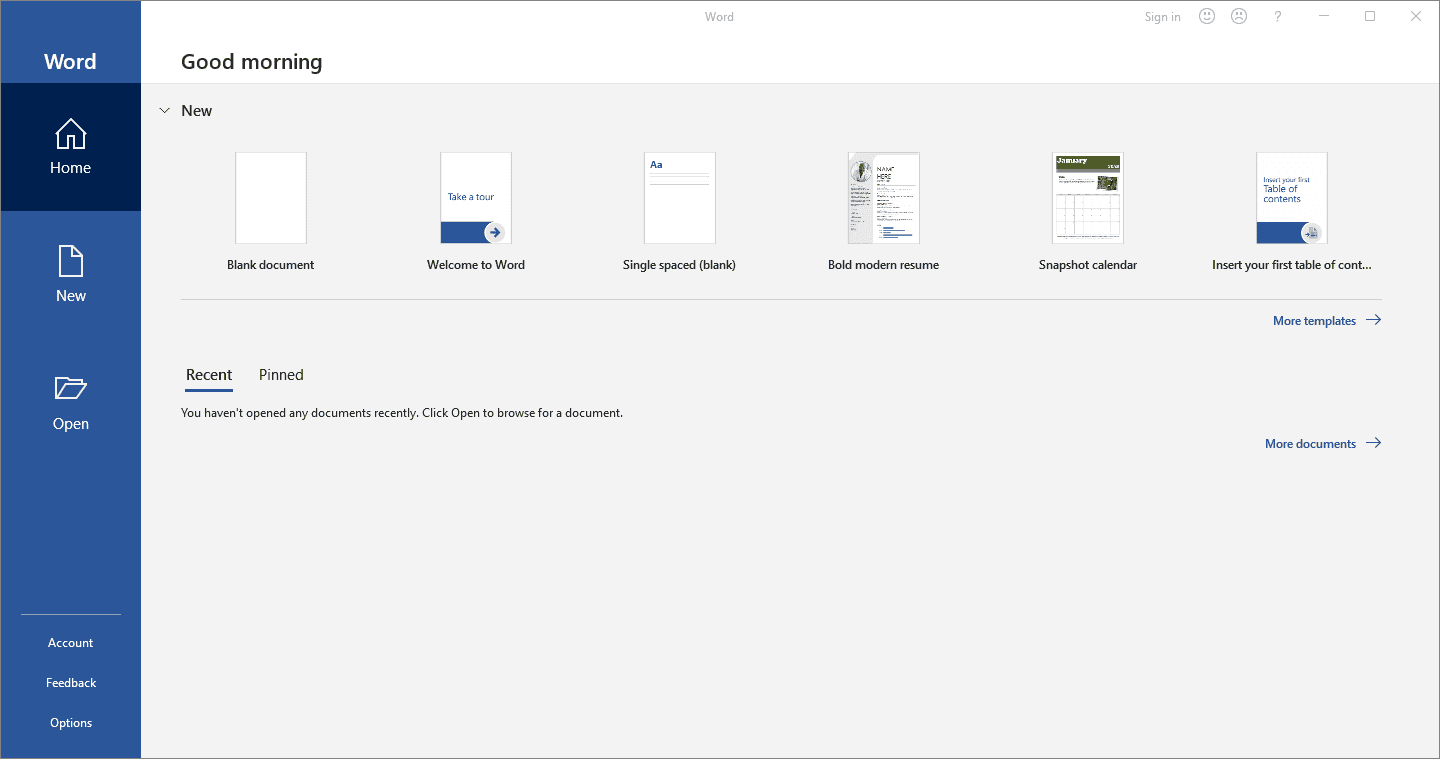Collapse the New section chevron
The height and width of the screenshot is (759, 1440).
pyautogui.click(x=165, y=111)
